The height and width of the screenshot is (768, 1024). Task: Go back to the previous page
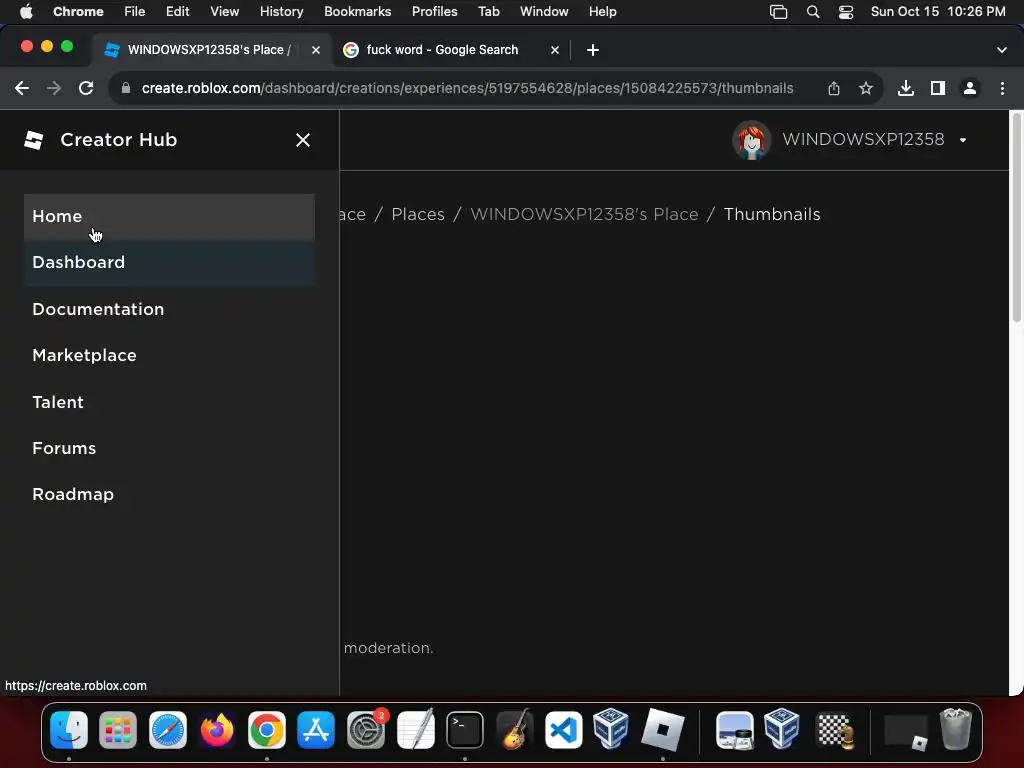pos(22,88)
